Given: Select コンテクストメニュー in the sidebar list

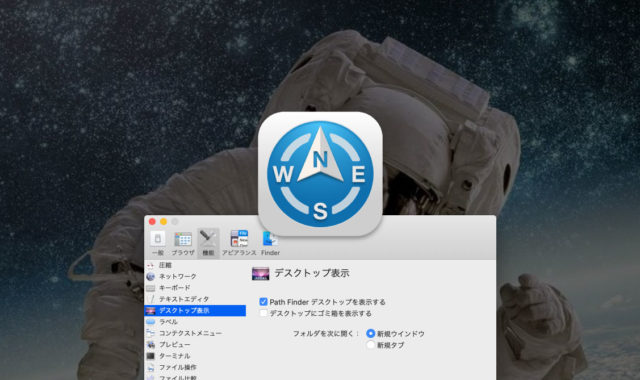Looking at the screenshot, I should [195, 333].
